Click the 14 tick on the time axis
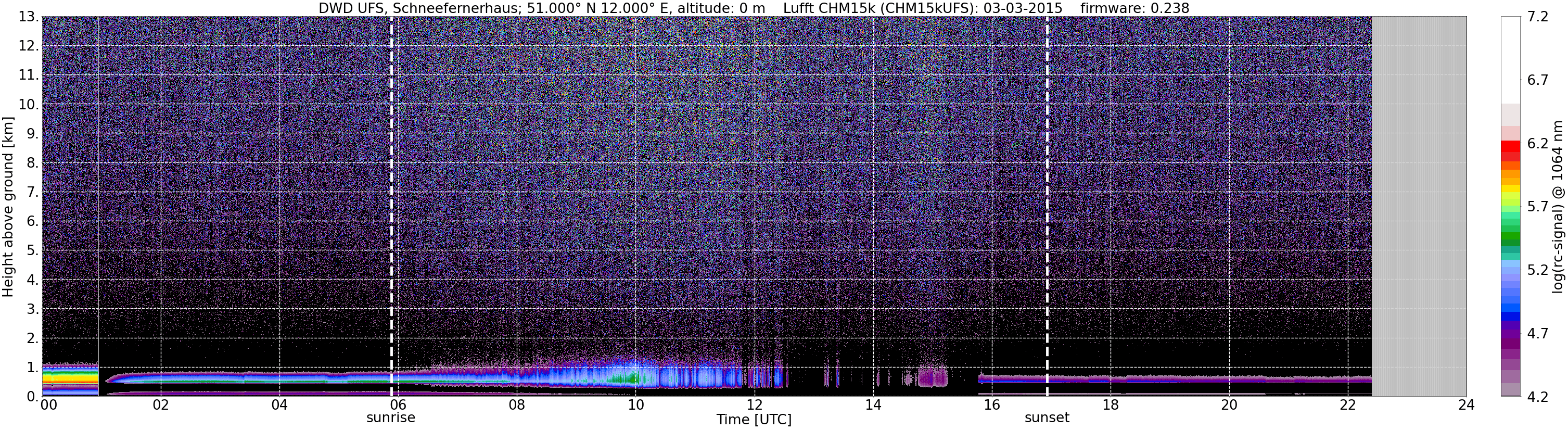1568x430 pixels. 872,405
